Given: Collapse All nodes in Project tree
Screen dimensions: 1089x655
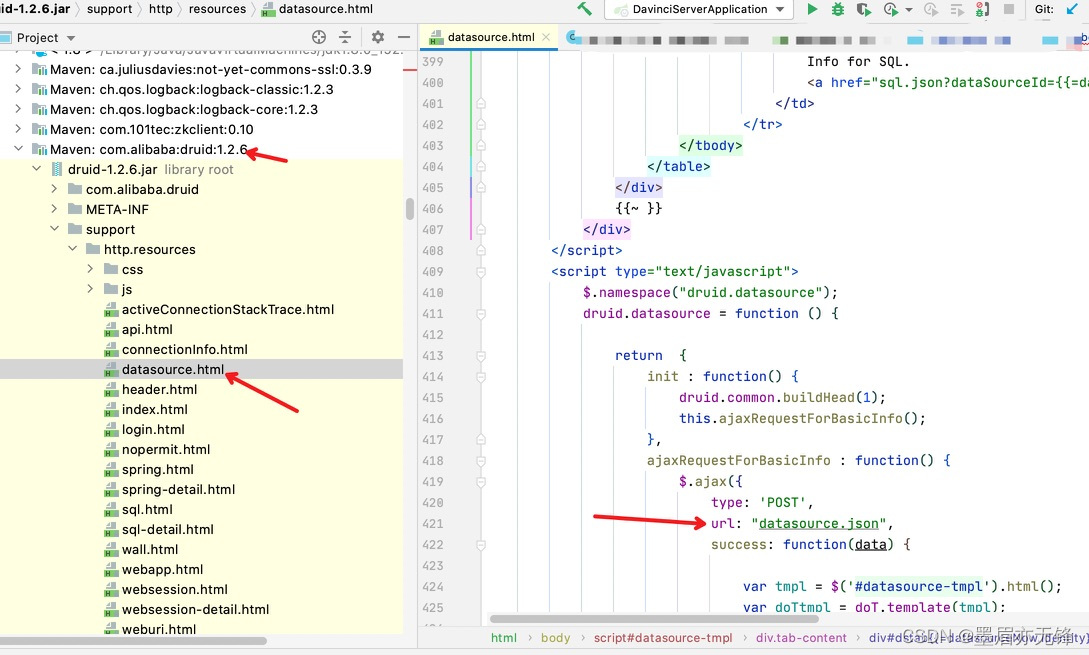Looking at the screenshot, I should tap(345, 36).
